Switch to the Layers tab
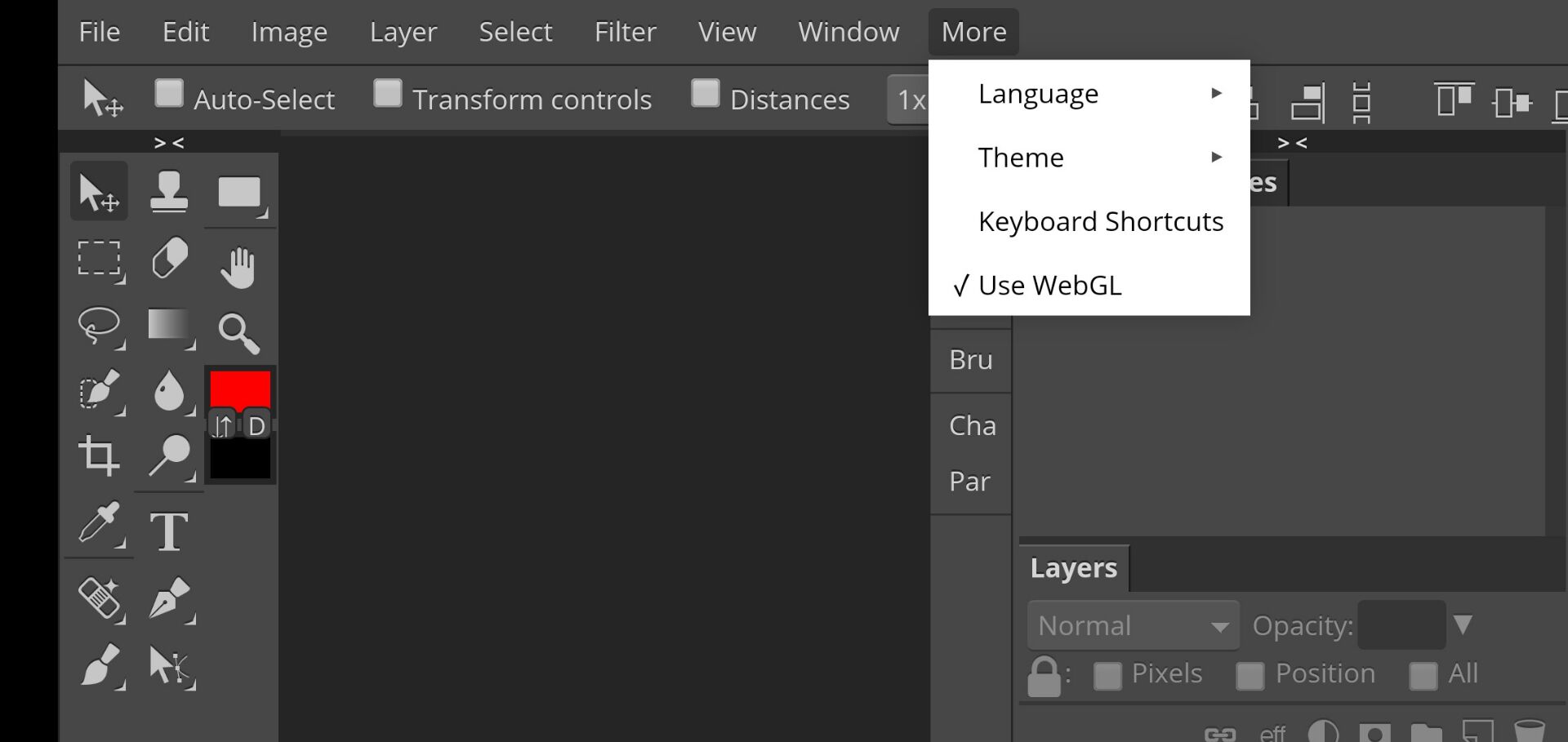 1073,567
